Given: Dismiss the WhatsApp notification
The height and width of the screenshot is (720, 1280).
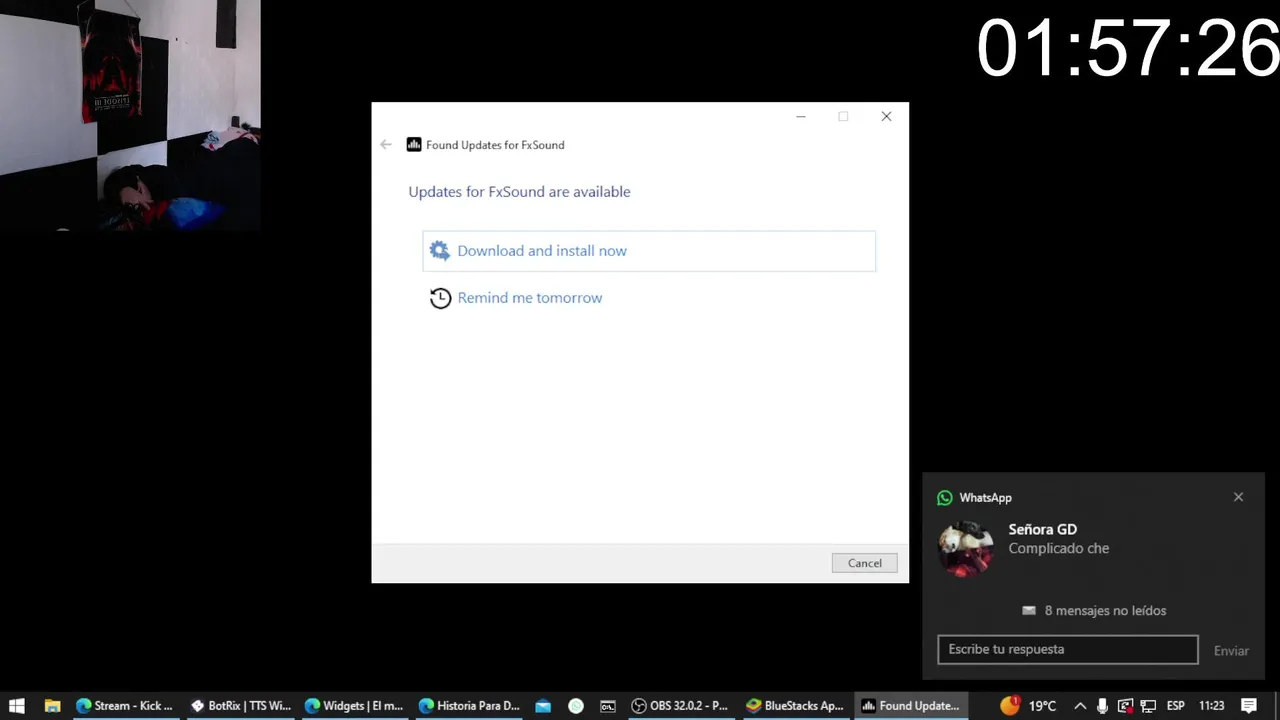Looking at the screenshot, I should pos(1238,497).
